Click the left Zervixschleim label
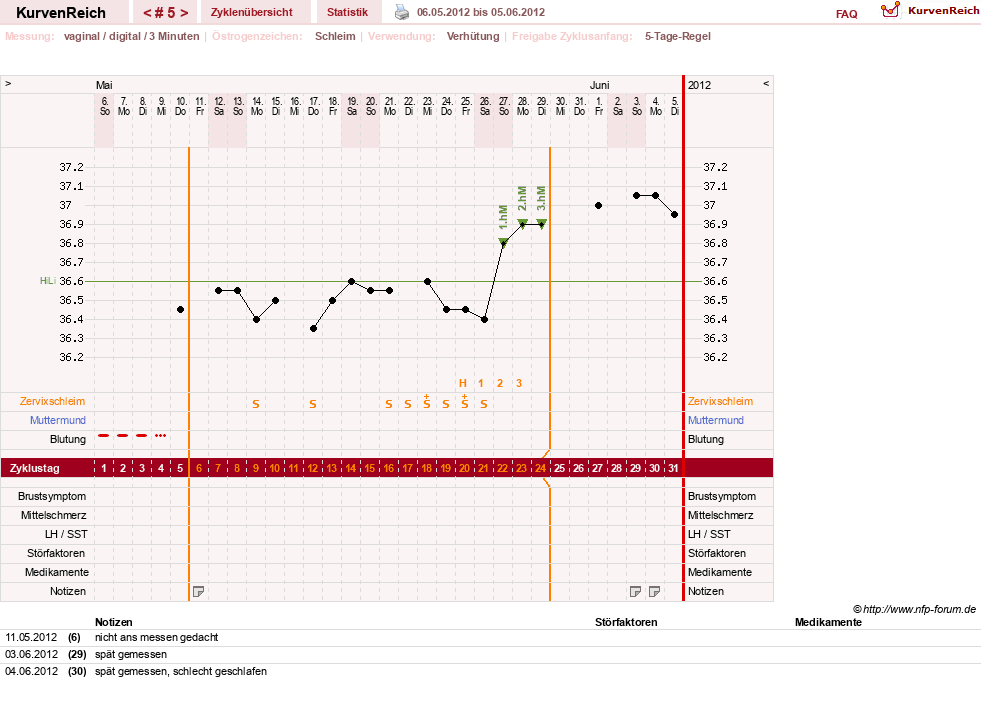981x701 pixels. 53,401
